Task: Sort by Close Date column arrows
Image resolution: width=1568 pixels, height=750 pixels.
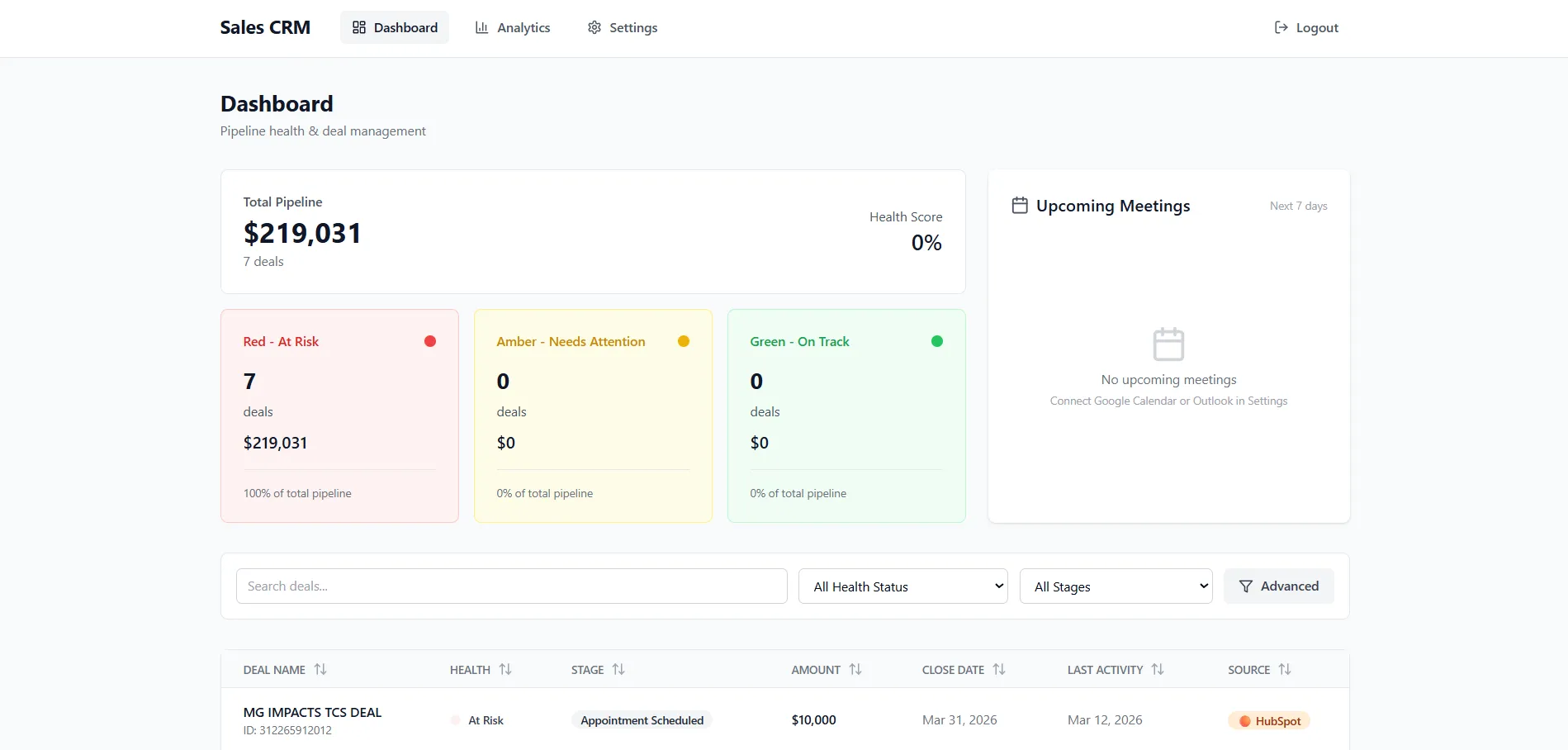Action: click(999, 669)
